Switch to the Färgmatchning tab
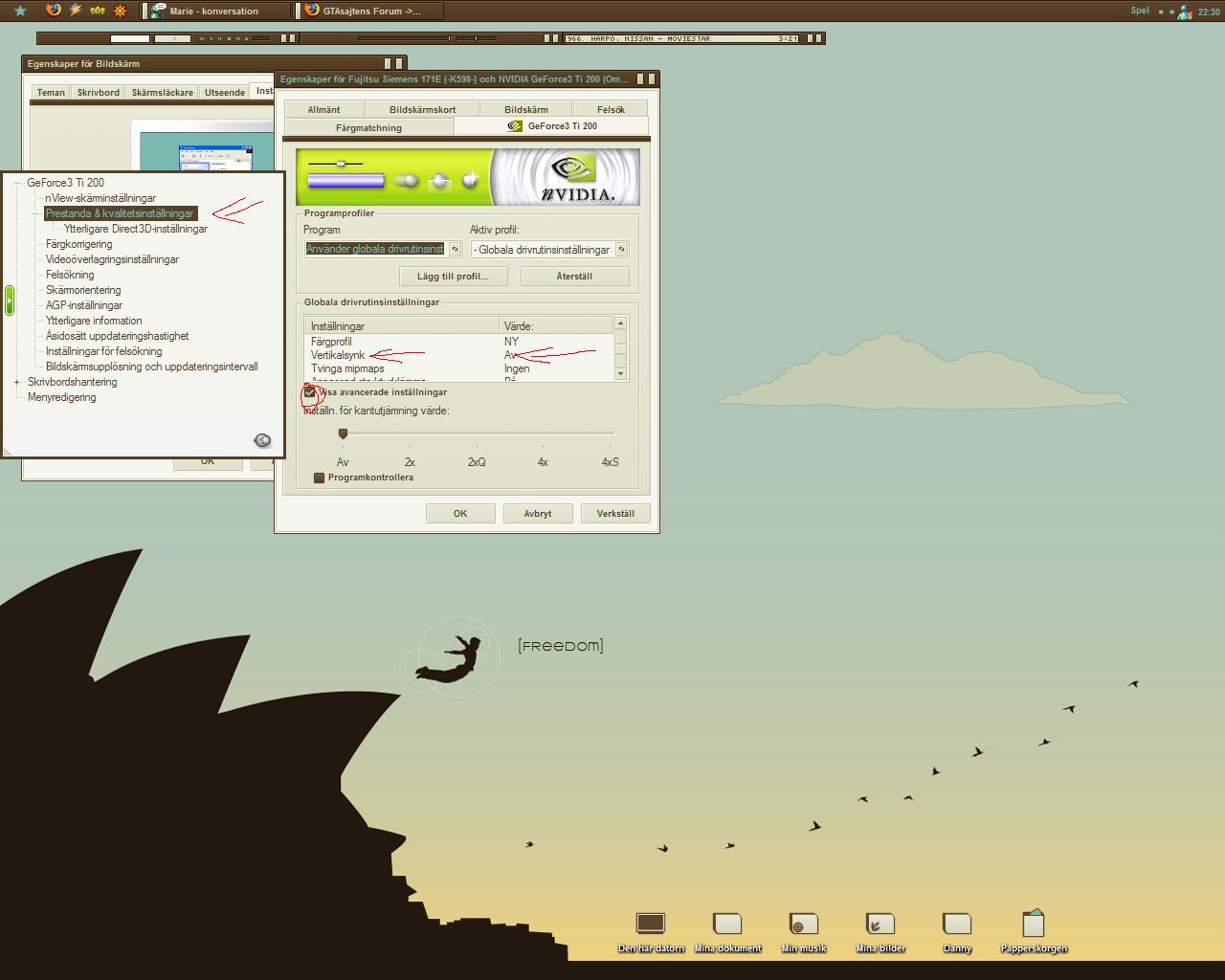This screenshot has width=1225, height=980. tap(368, 127)
